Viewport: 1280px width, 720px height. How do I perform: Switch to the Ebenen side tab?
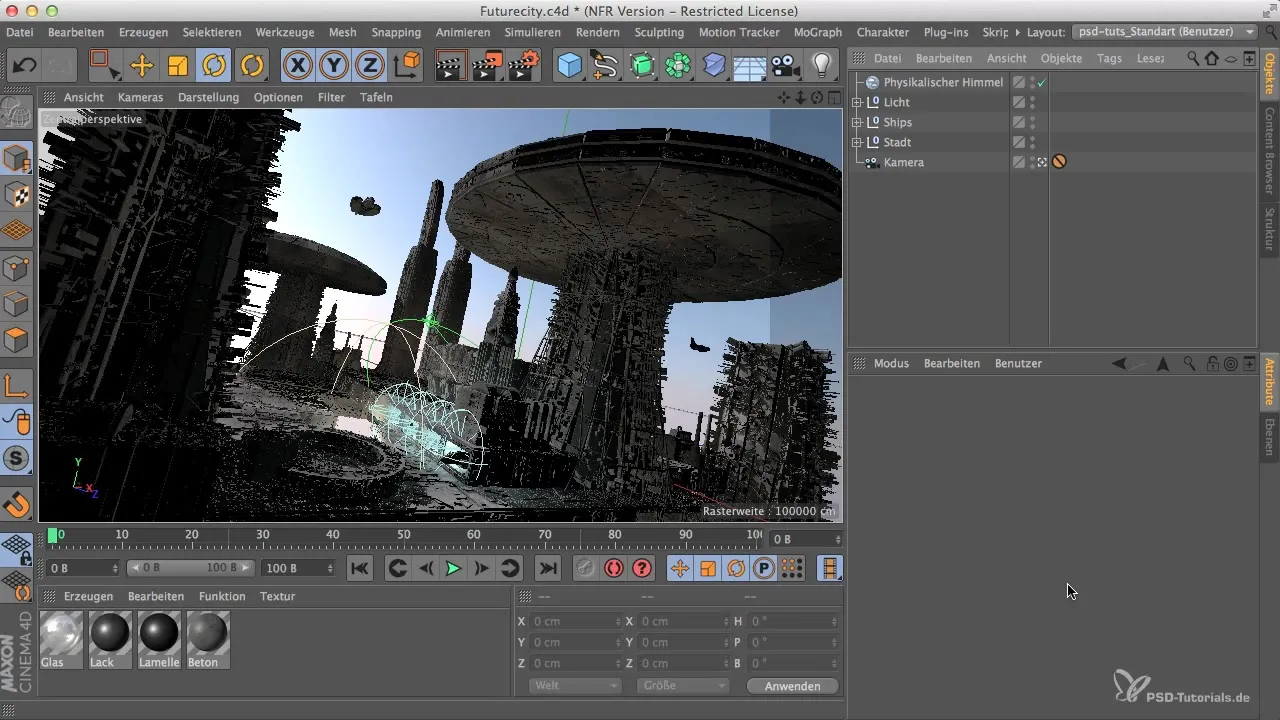click(1269, 438)
